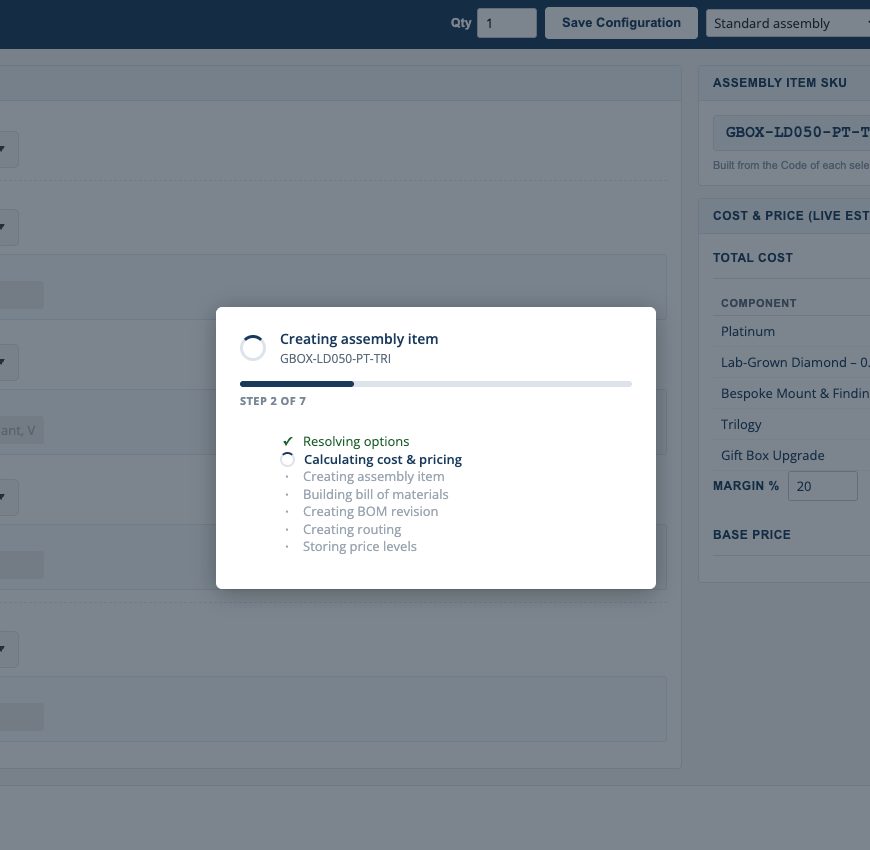Click the 'Creating assembly item' pending step in the list

click(x=373, y=477)
